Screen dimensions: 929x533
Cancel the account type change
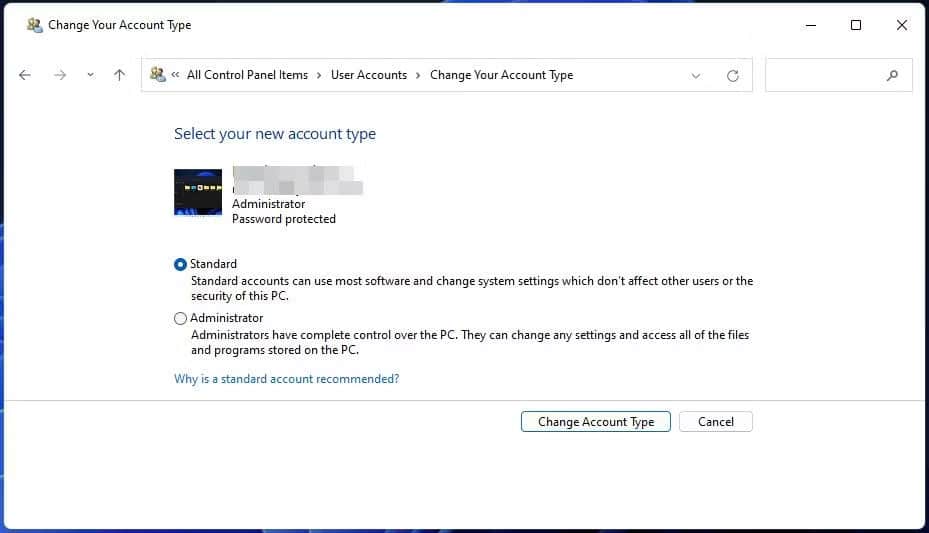(716, 422)
